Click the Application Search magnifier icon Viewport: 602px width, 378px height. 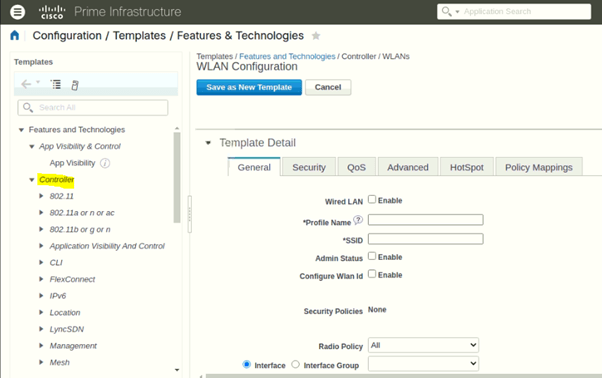447,11
